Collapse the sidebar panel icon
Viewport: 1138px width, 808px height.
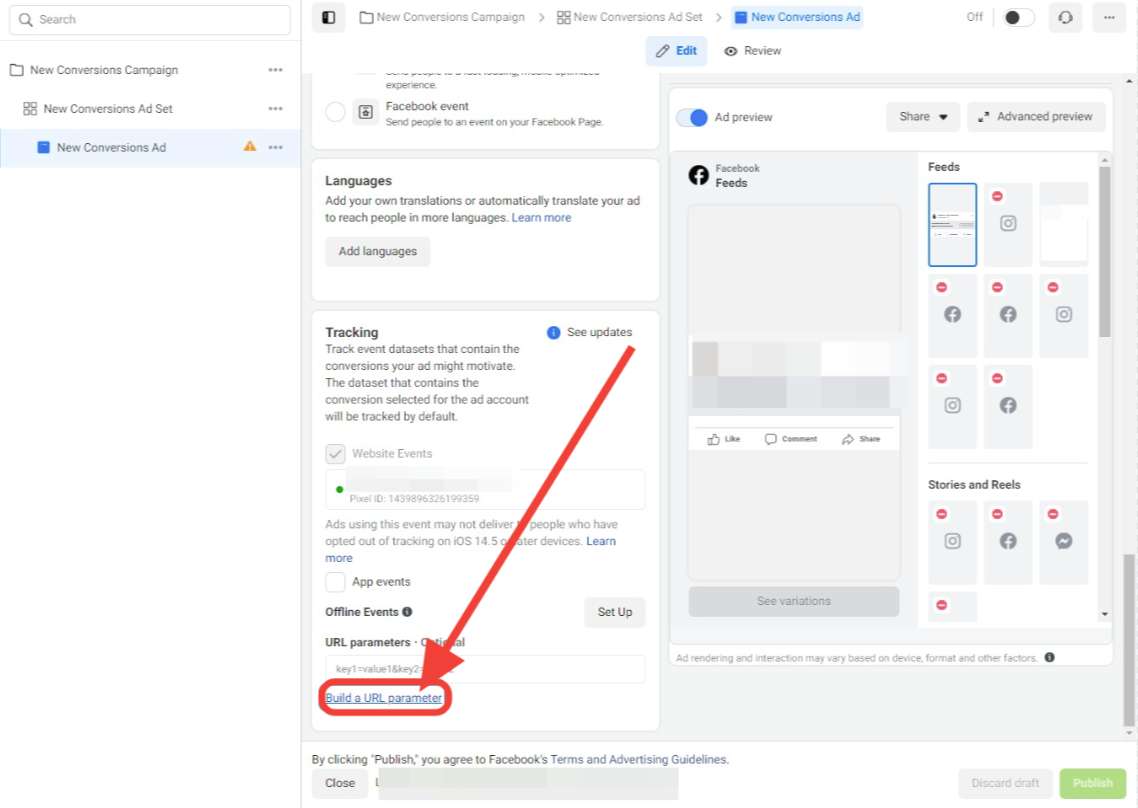[329, 17]
